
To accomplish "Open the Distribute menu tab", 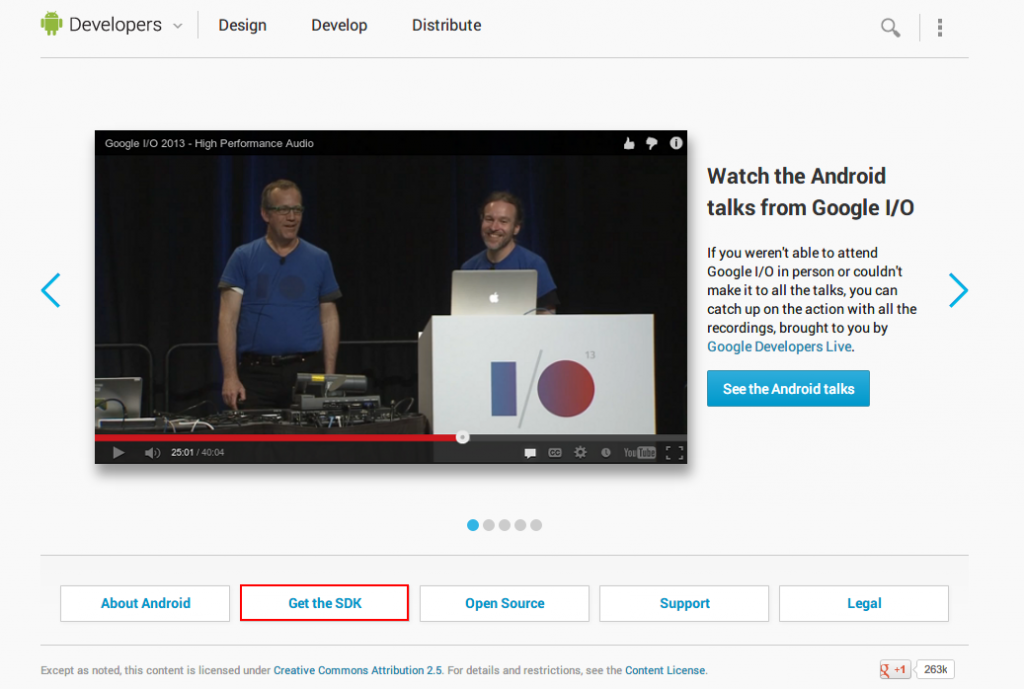I will point(446,26).
